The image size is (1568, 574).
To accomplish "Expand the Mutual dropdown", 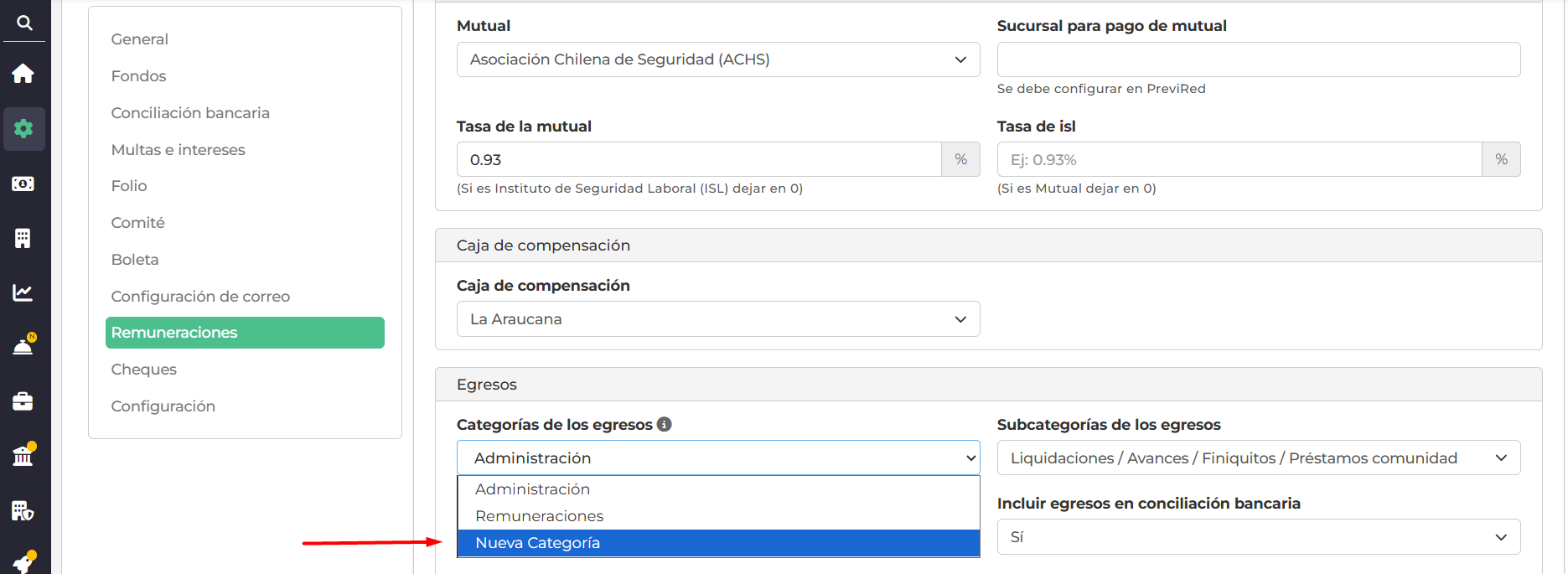I will pyautogui.click(x=717, y=59).
